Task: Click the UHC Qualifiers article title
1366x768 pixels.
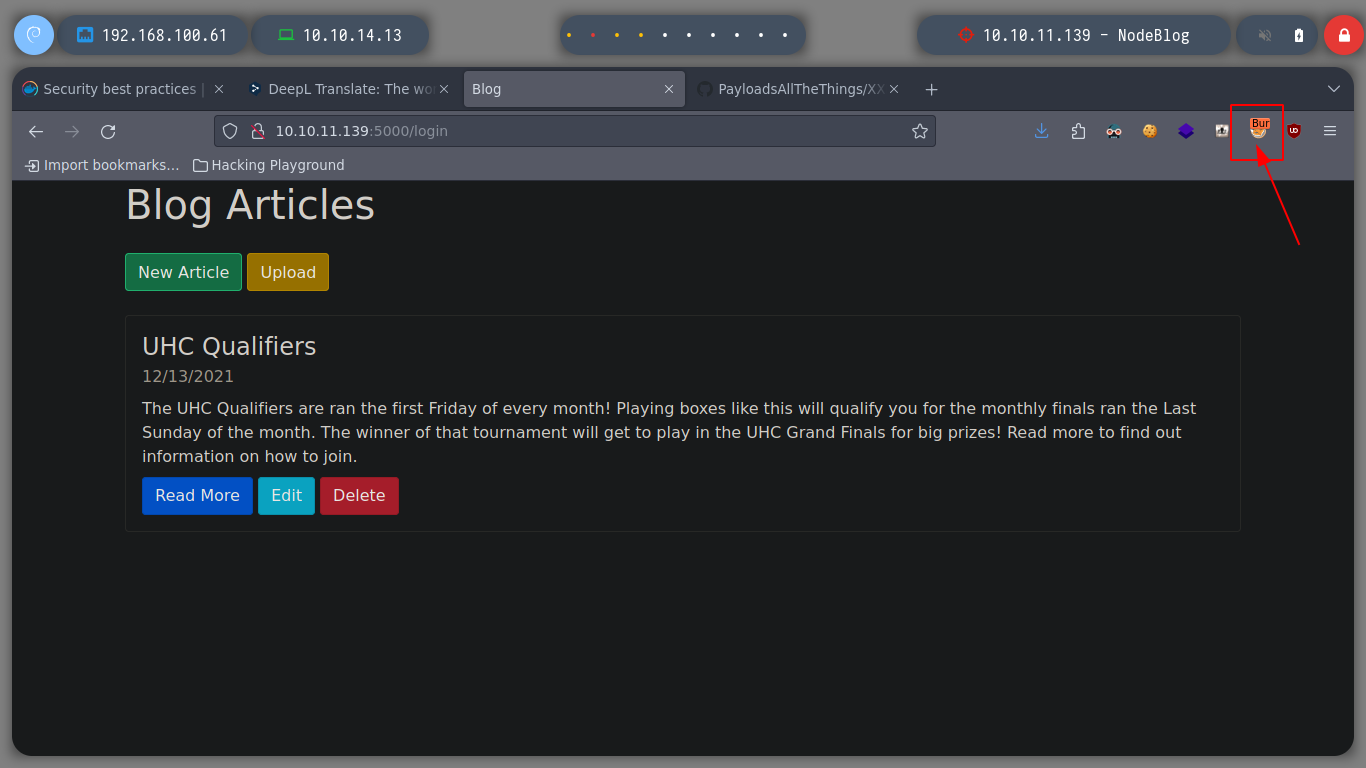Action: [x=229, y=346]
